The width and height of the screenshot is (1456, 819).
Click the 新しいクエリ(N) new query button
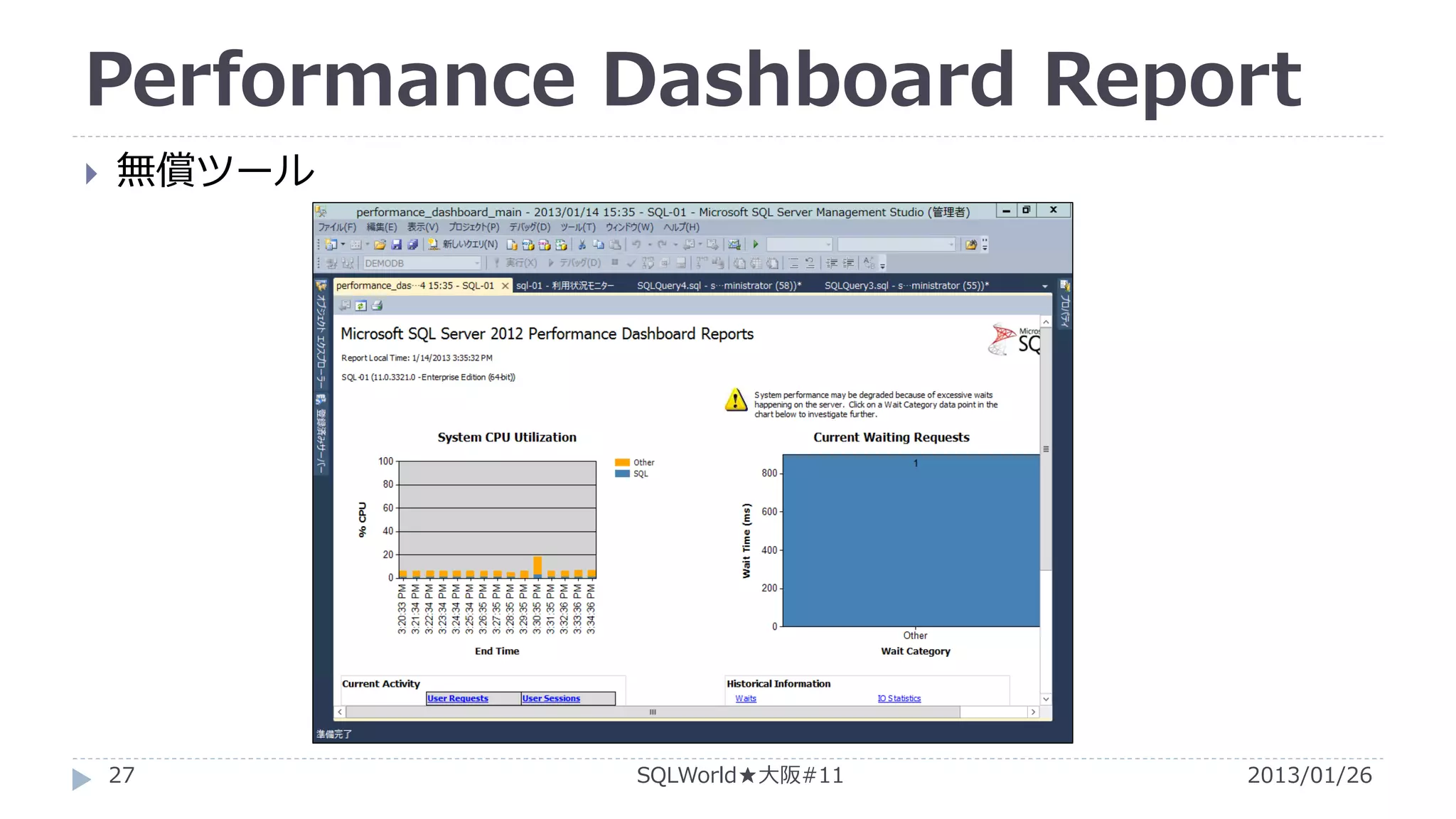(x=464, y=245)
